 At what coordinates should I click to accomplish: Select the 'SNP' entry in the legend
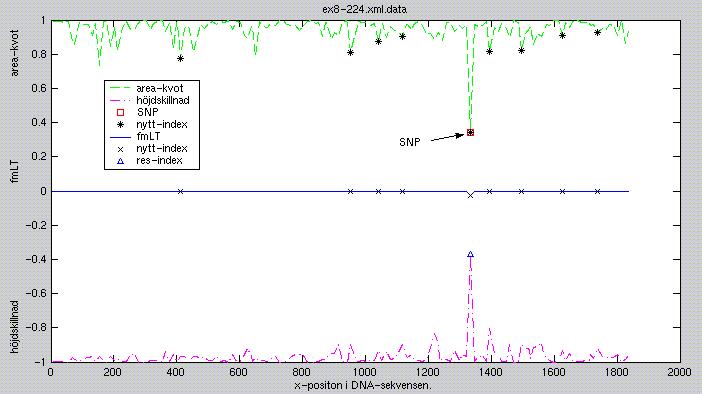coord(147,112)
